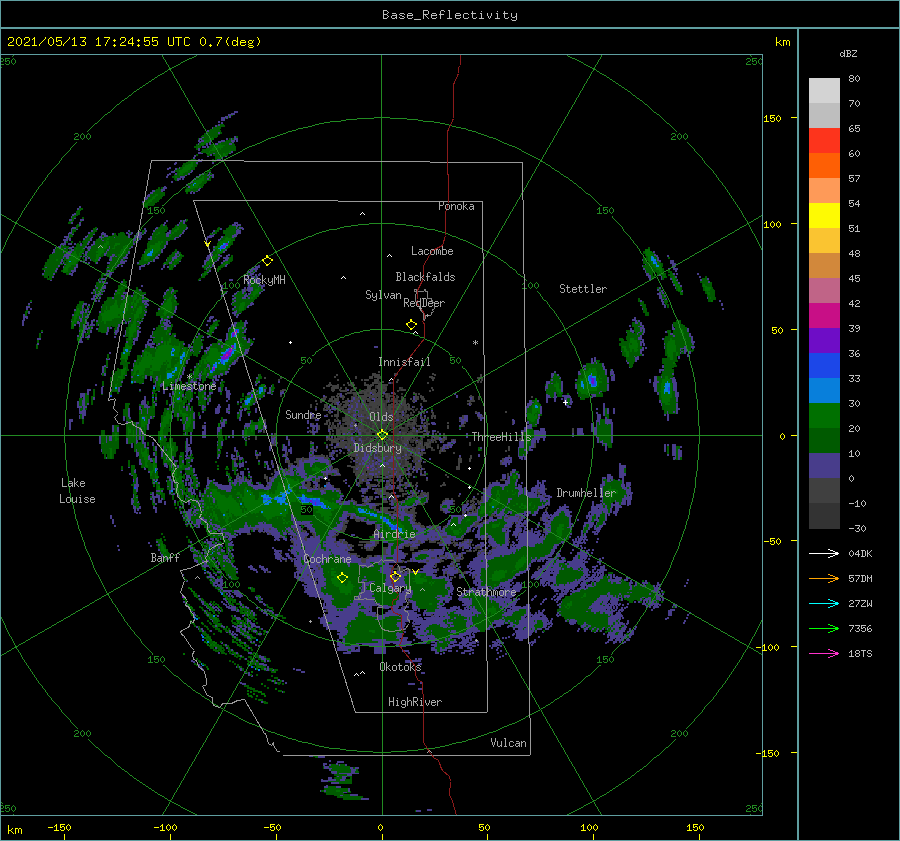
Task: Click the Airdrie label
Action: 394,534
